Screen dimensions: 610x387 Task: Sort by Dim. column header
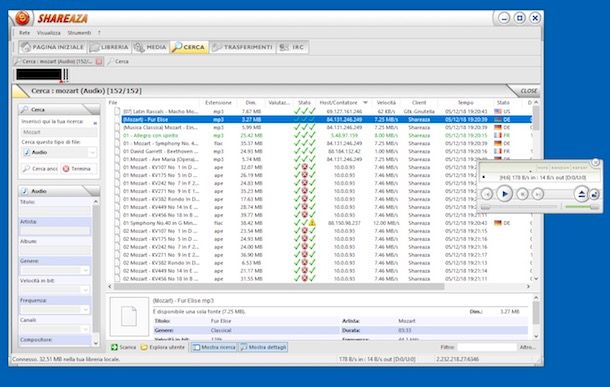coord(251,103)
